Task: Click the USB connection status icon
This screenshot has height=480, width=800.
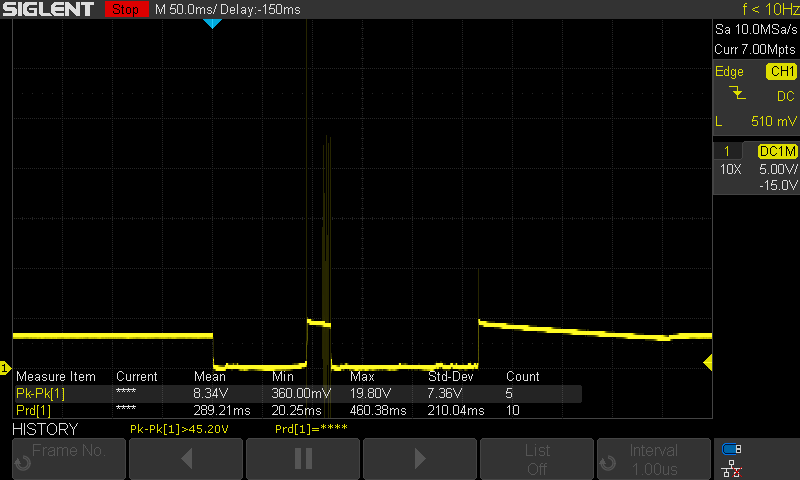Action: (732, 448)
